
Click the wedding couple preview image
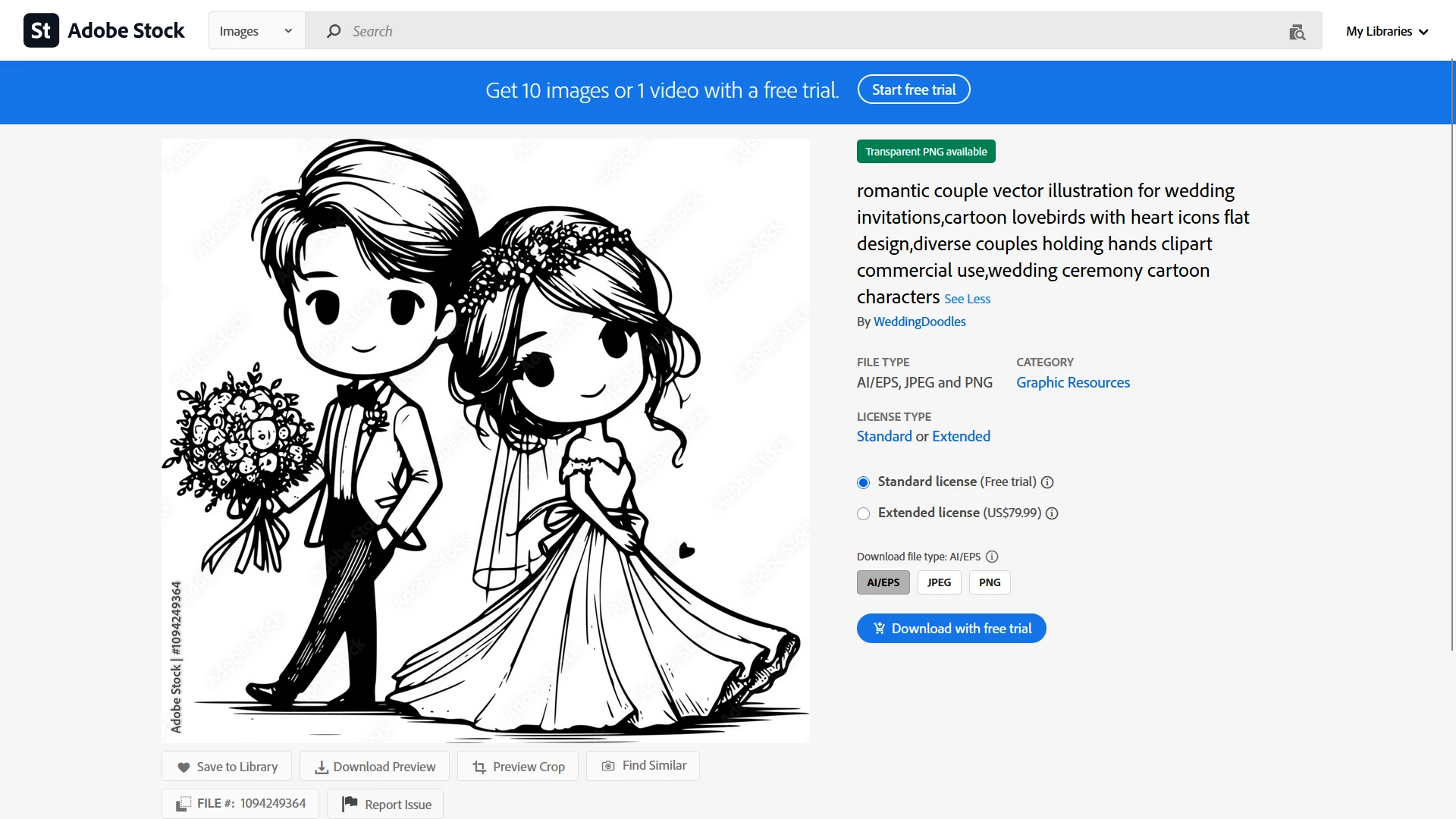click(485, 440)
